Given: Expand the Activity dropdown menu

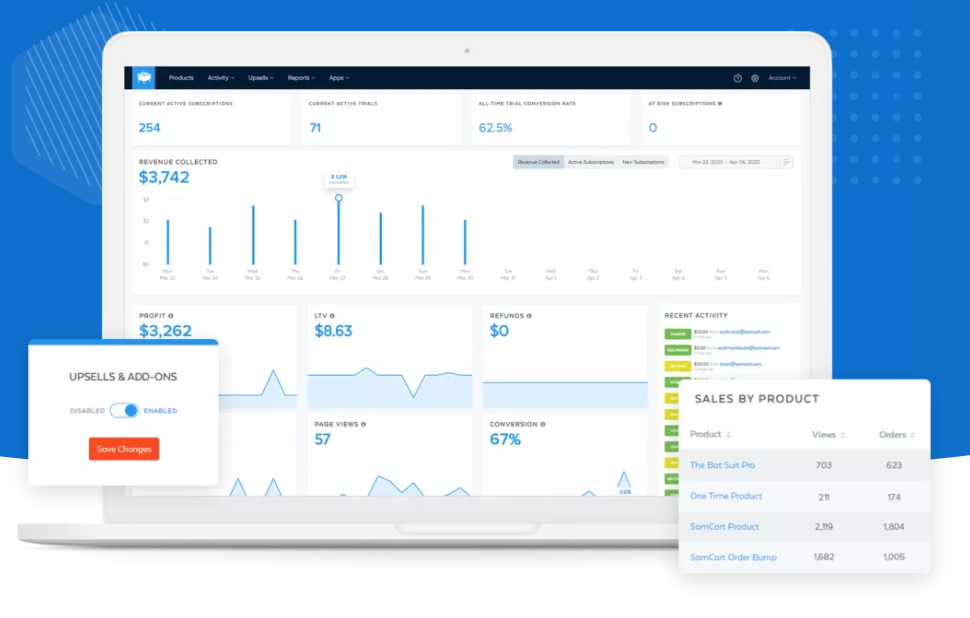Looking at the screenshot, I should (x=221, y=78).
